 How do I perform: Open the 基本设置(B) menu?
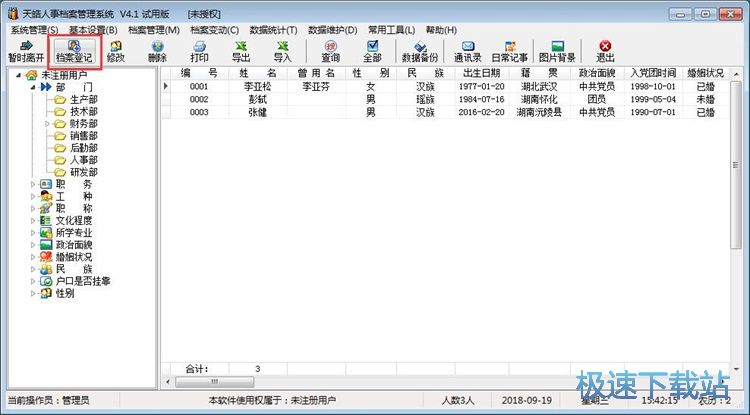tap(93, 30)
